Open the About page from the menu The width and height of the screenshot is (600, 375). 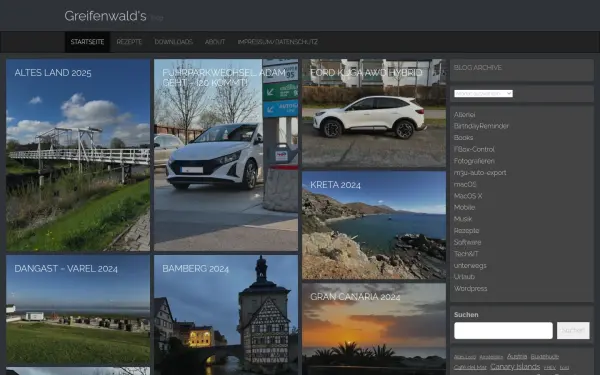[215, 42]
